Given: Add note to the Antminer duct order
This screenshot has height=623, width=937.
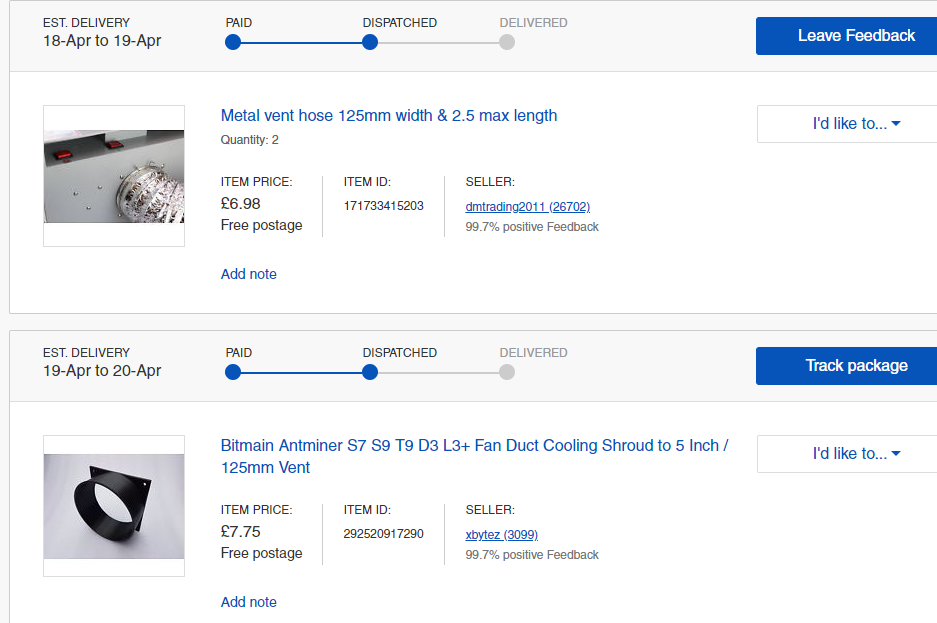Looking at the screenshot, I should pos(248,601).
